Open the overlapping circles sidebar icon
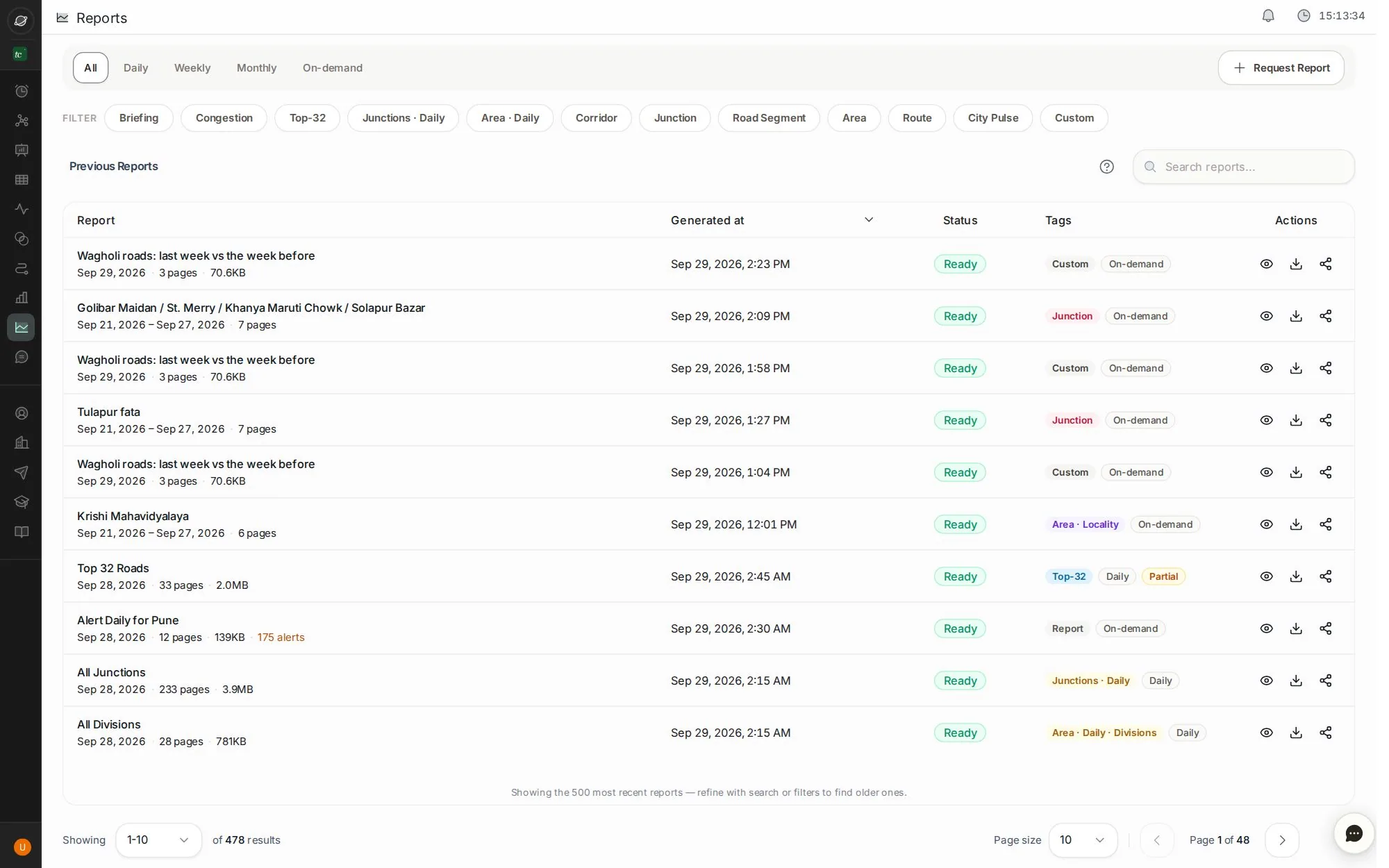Image resolution: width=1389 pixels, height=868 pixels. point(22,239)
